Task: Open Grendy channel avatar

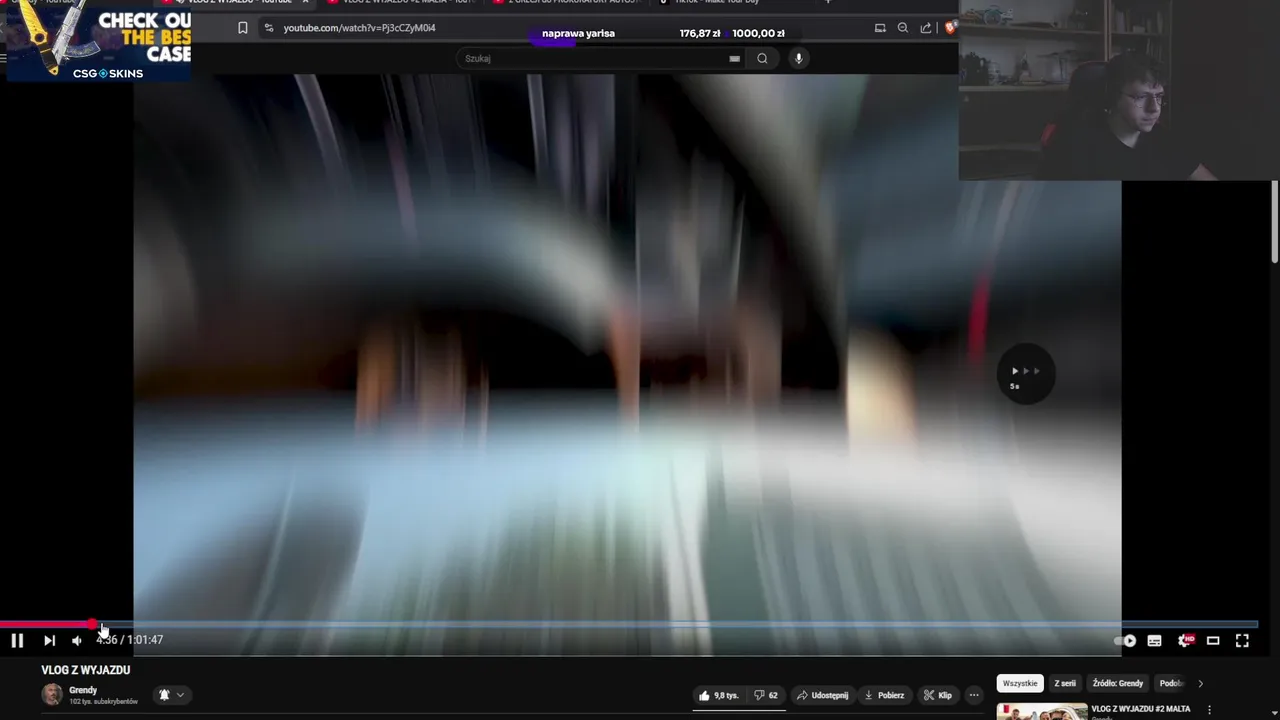Action: [52, 694]
